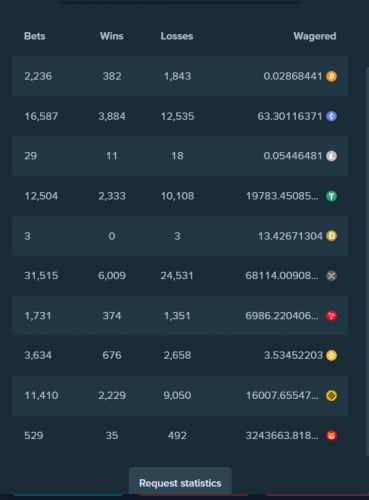The image size is (369, 500).
Task: Select the bets value 3,634
Action: coord(38,355)
